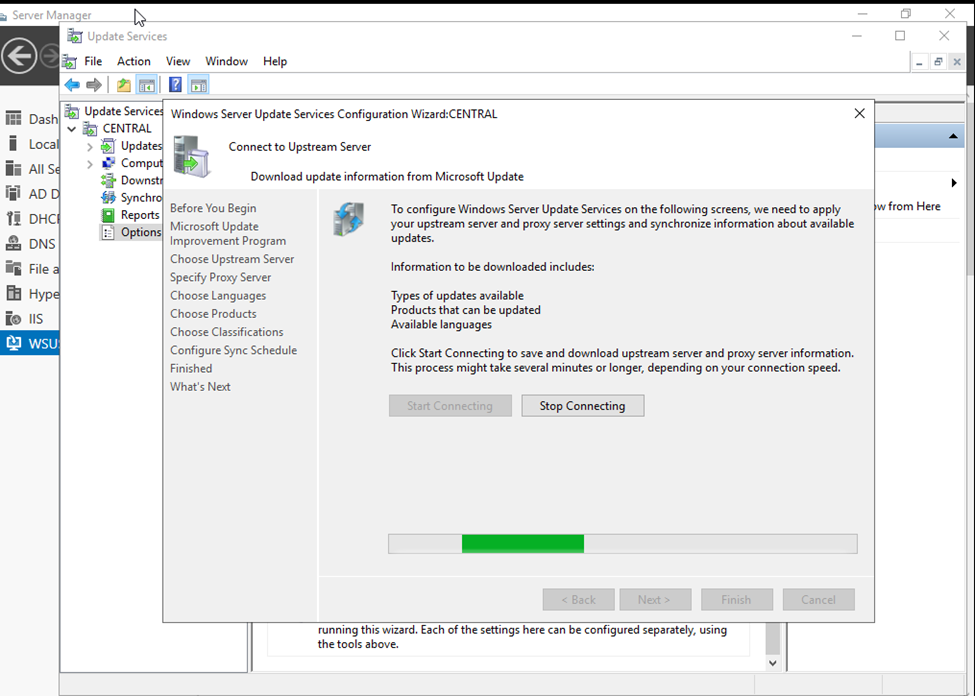The height and width of the screenshot is (696, 975).
Task: Open the Action menu
Action: coord(134,61)
